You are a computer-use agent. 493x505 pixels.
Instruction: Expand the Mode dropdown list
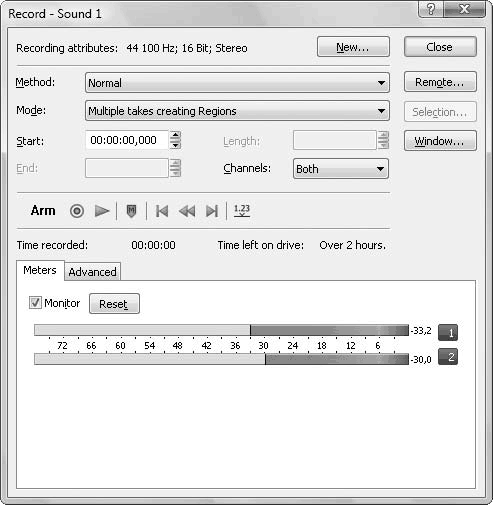[237, 111]
